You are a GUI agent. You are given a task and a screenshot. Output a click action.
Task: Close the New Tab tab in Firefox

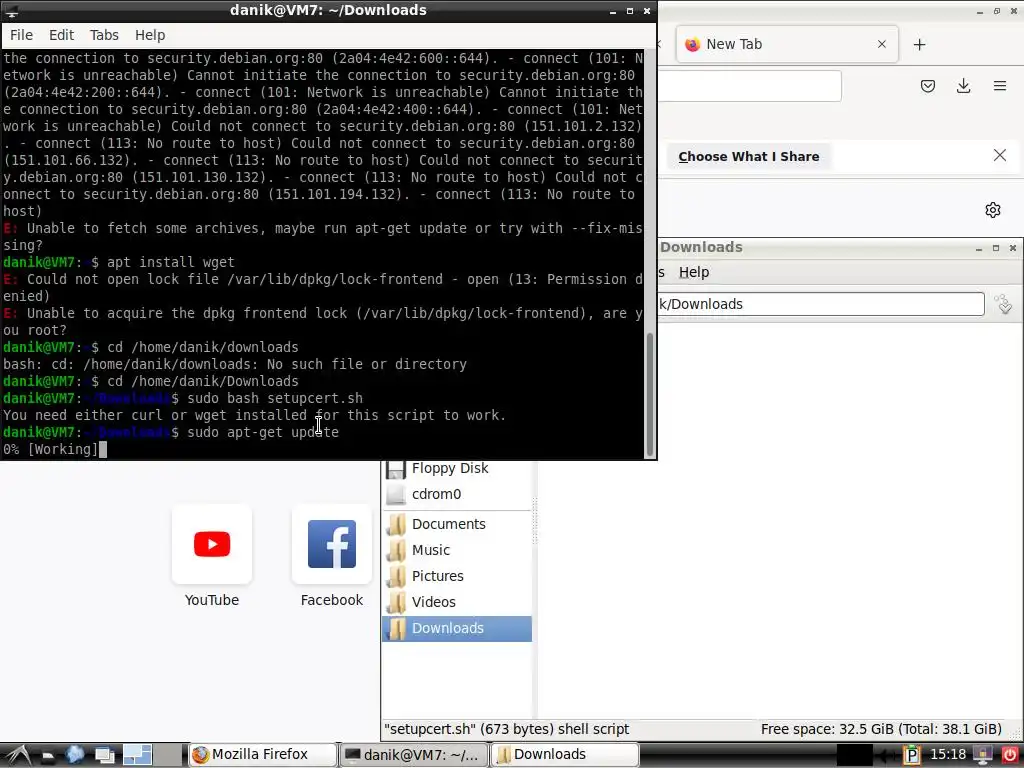click(882, 44)
